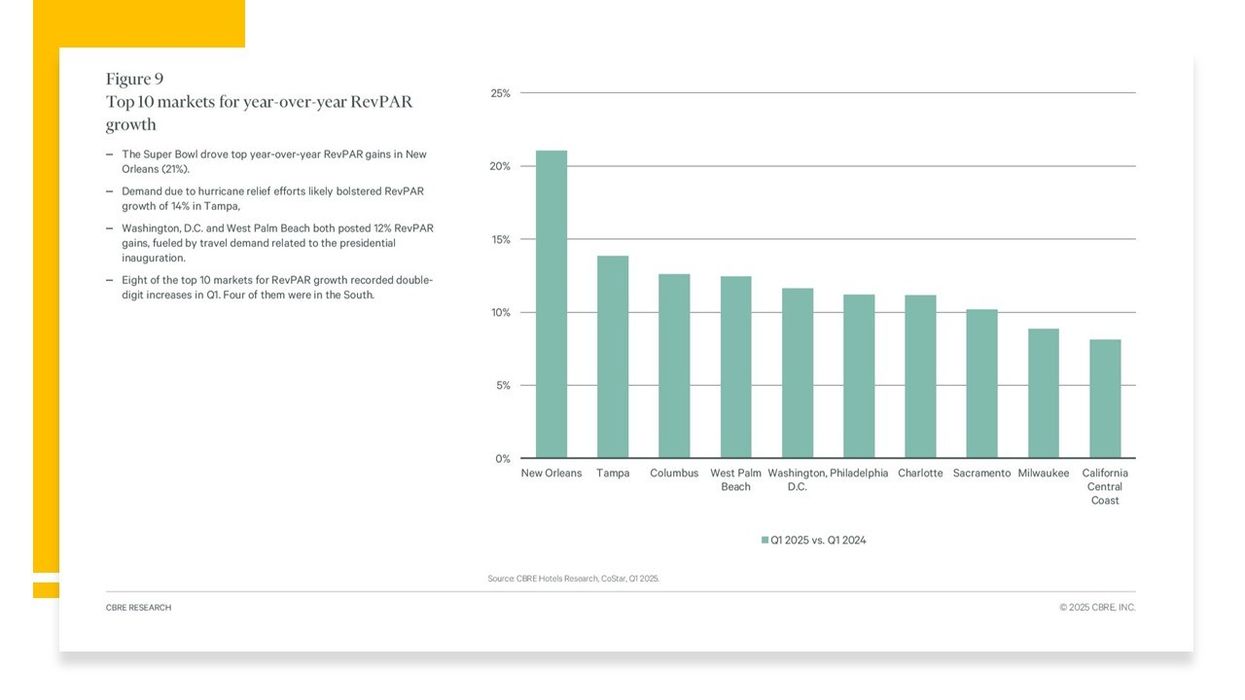Click the New Orleans bar in chart
The height and width of the screenshot is (700, 1245).
551,305
